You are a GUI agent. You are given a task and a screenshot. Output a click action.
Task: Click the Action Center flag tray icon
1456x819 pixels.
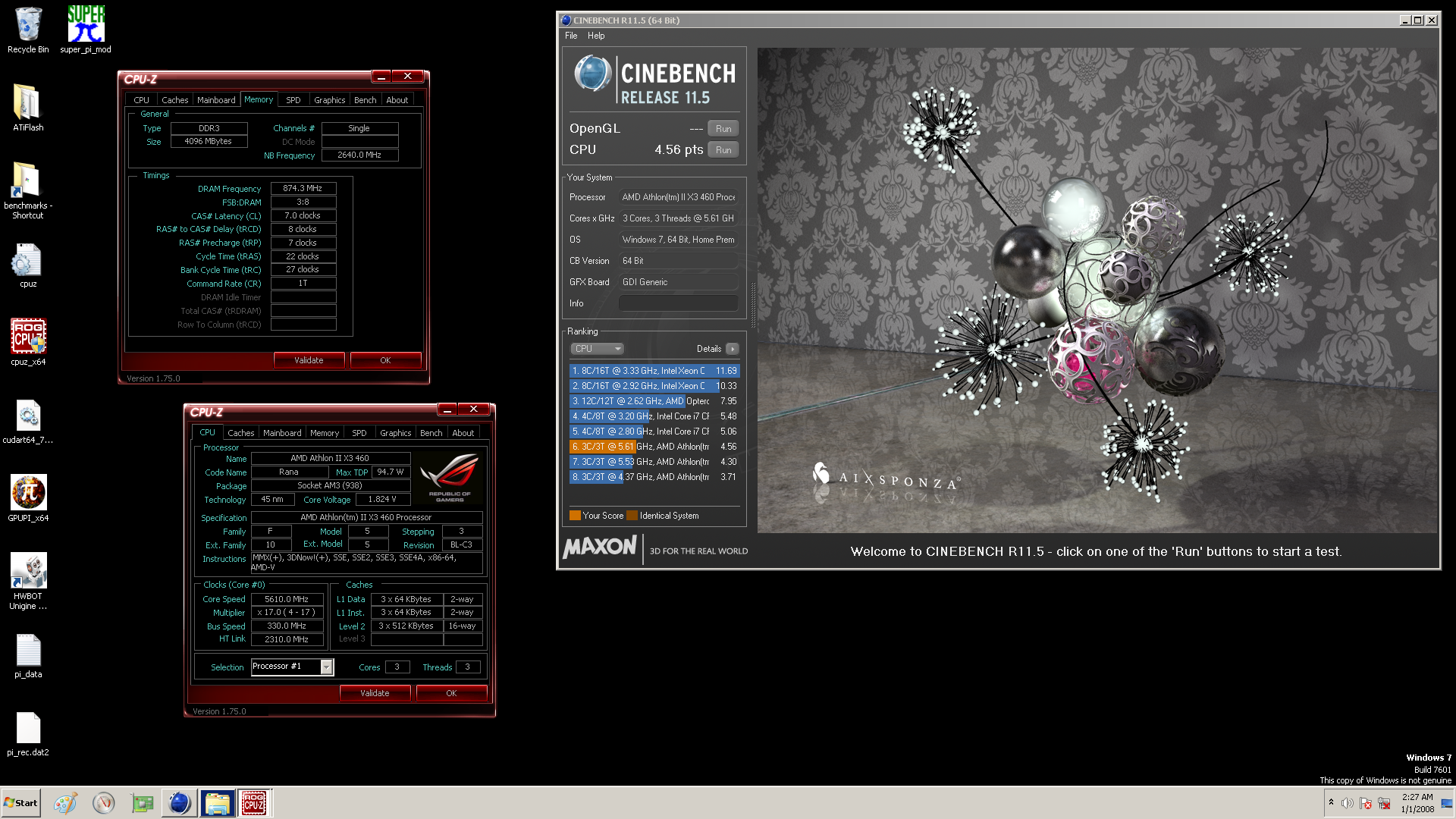[x=1366, y=803]
